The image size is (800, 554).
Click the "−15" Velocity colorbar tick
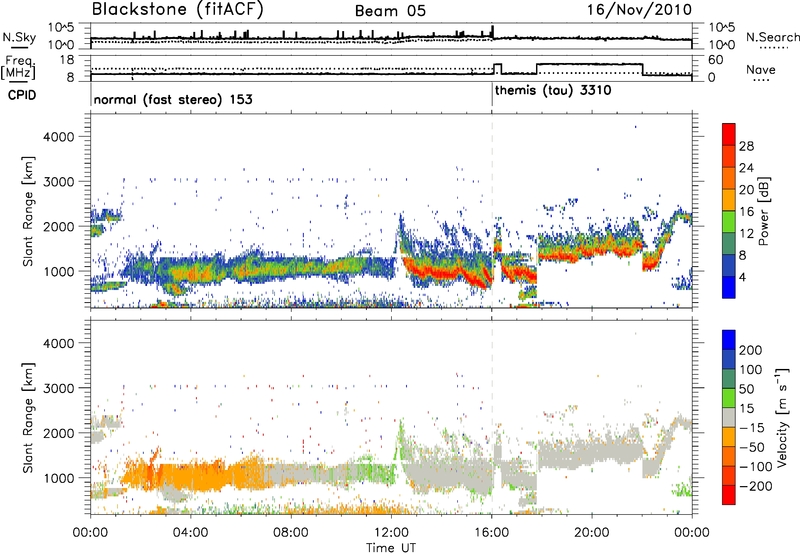[x=752, y=427]
